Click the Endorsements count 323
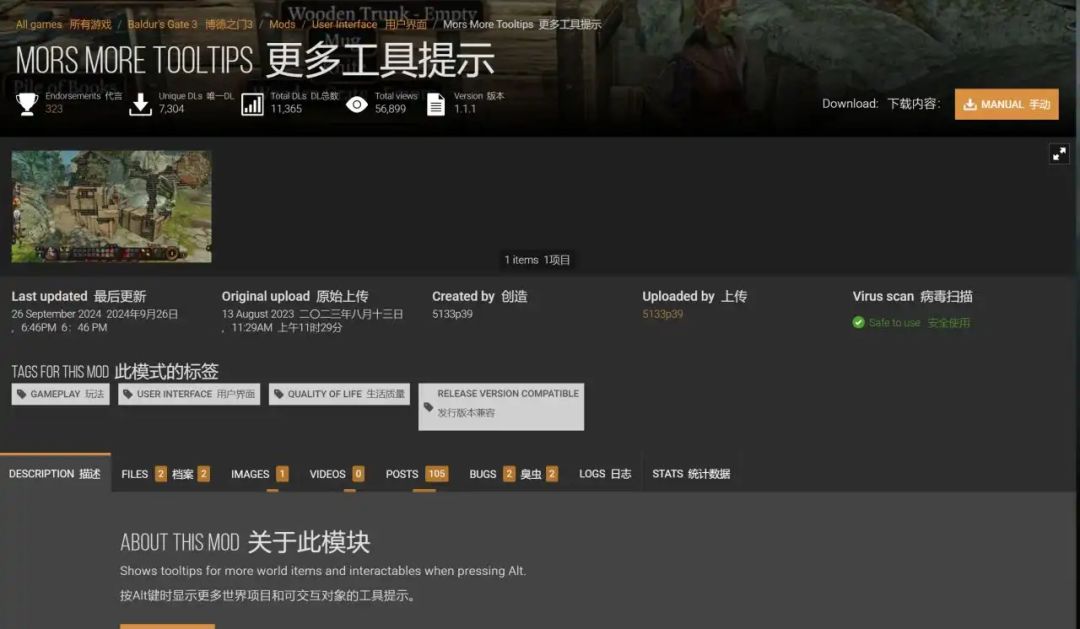Screen dimensions: 1080x629 [54, 109]
